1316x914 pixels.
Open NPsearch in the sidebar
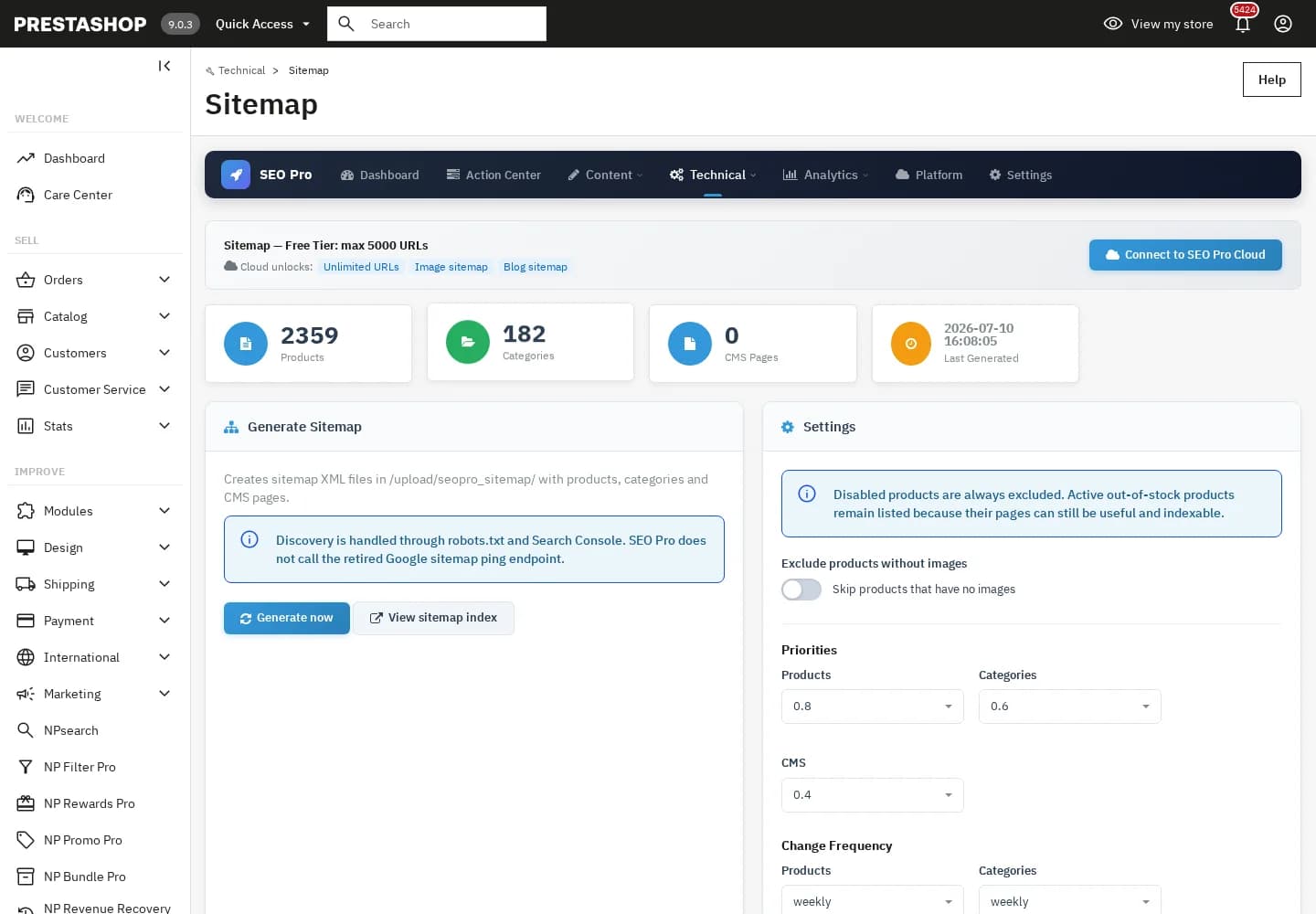[71, 730]
